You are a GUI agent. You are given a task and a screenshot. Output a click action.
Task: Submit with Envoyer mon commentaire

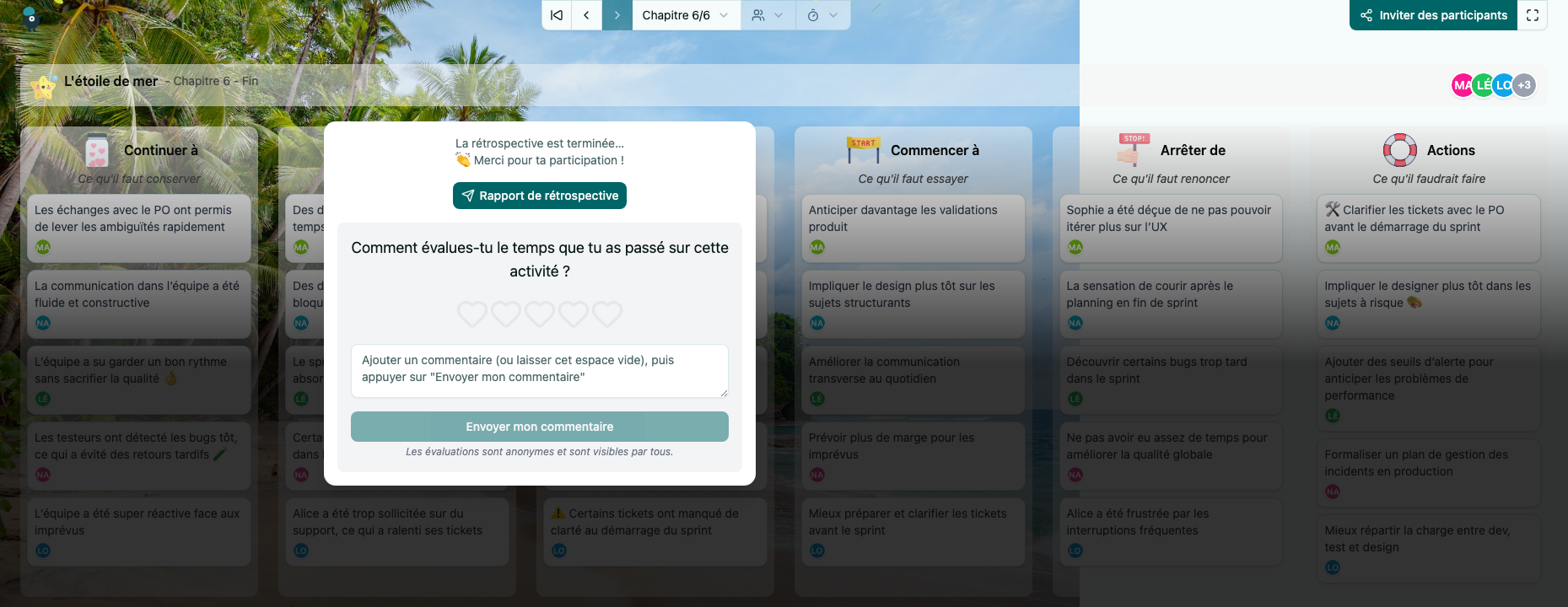click(540, 427)
